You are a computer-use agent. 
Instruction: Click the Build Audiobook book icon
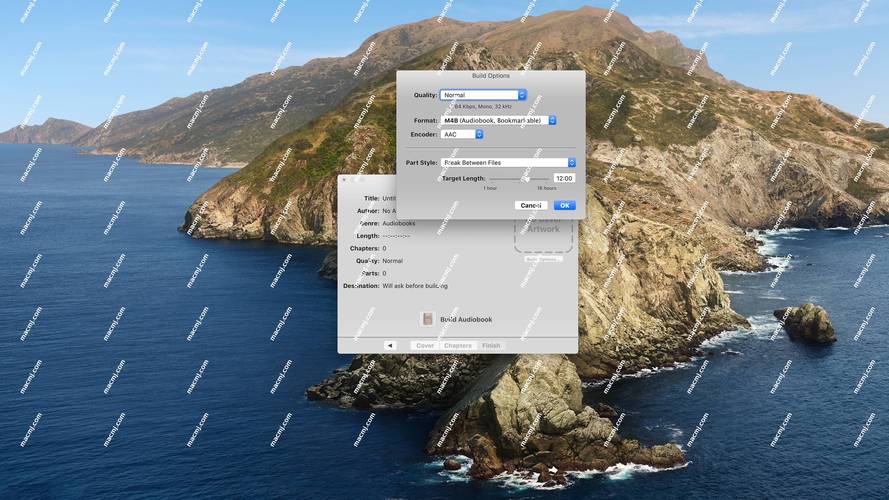point(428,319)
